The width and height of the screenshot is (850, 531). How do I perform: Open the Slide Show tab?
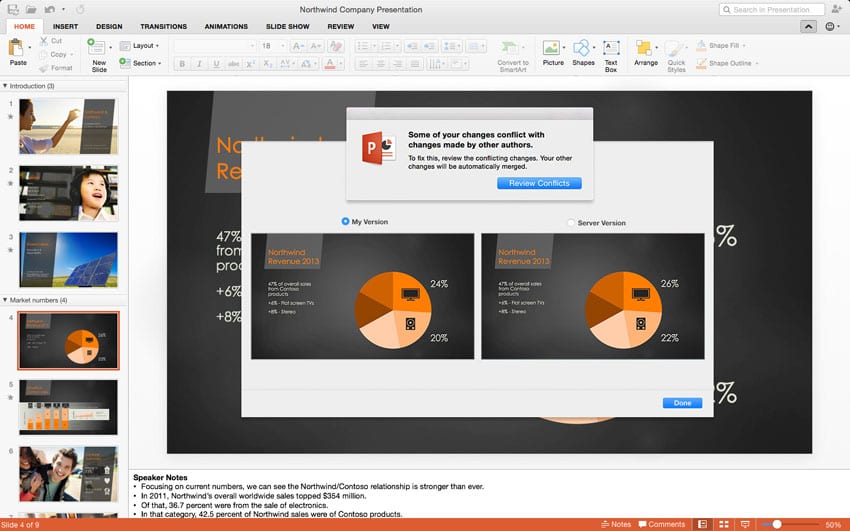click(x=287, y=27)
